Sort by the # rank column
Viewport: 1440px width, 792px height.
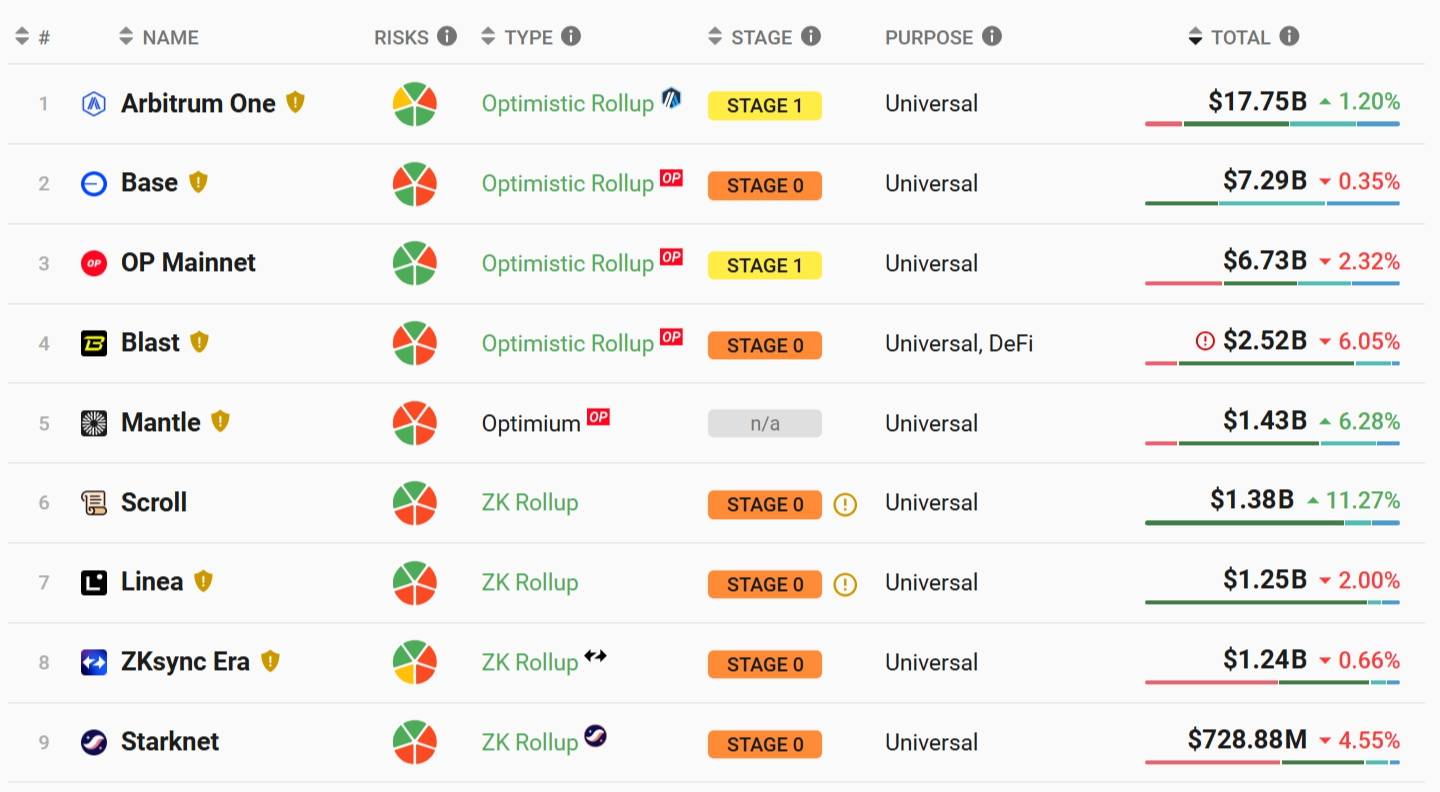(32, 37)
